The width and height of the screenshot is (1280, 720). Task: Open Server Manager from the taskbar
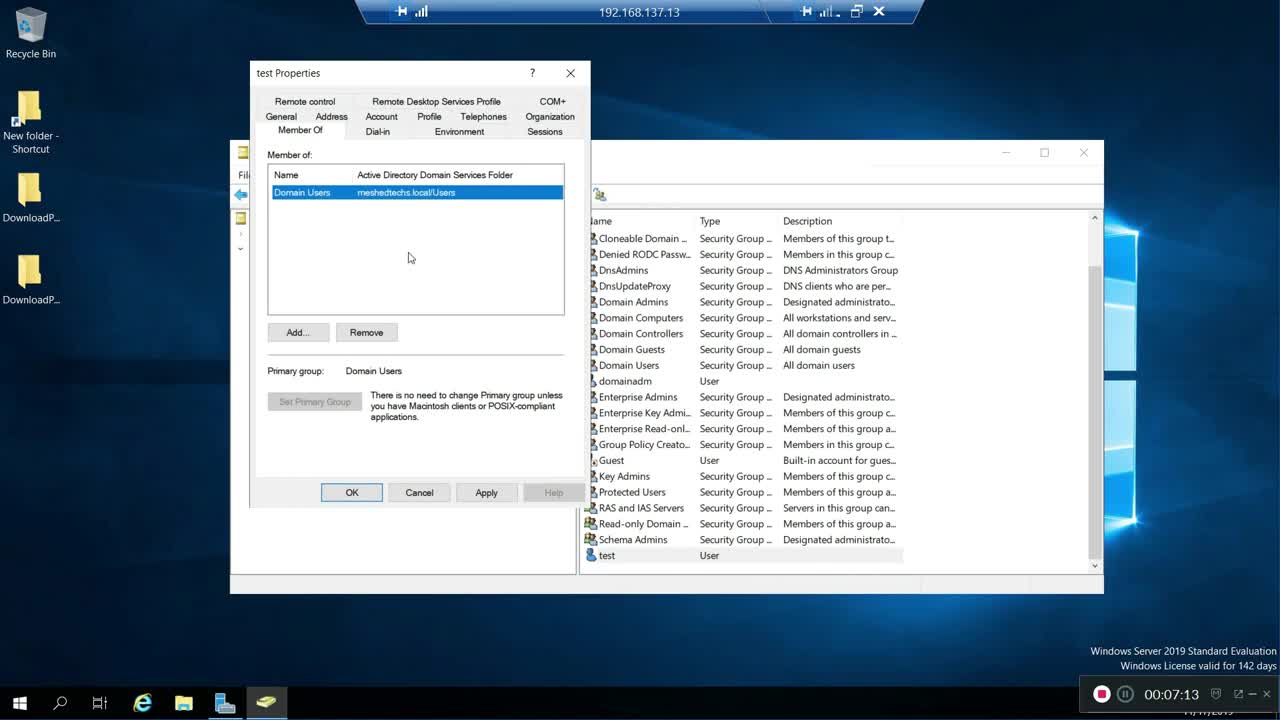tap(225, 703)
